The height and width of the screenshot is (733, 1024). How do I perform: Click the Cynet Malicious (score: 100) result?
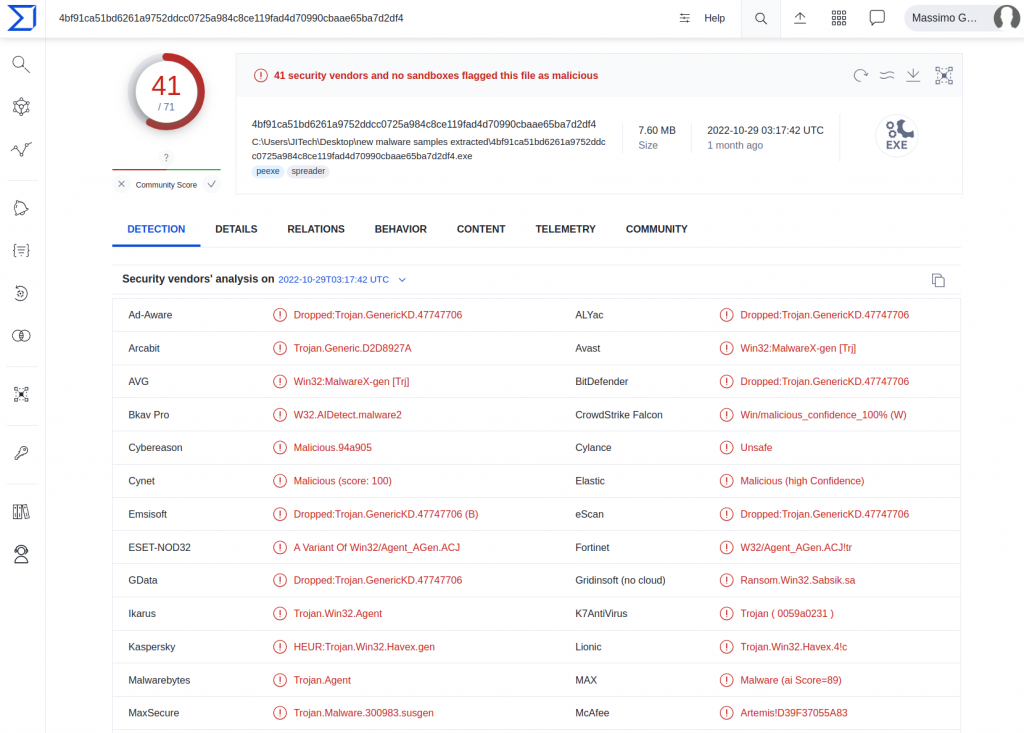click(x=342, y=481)
